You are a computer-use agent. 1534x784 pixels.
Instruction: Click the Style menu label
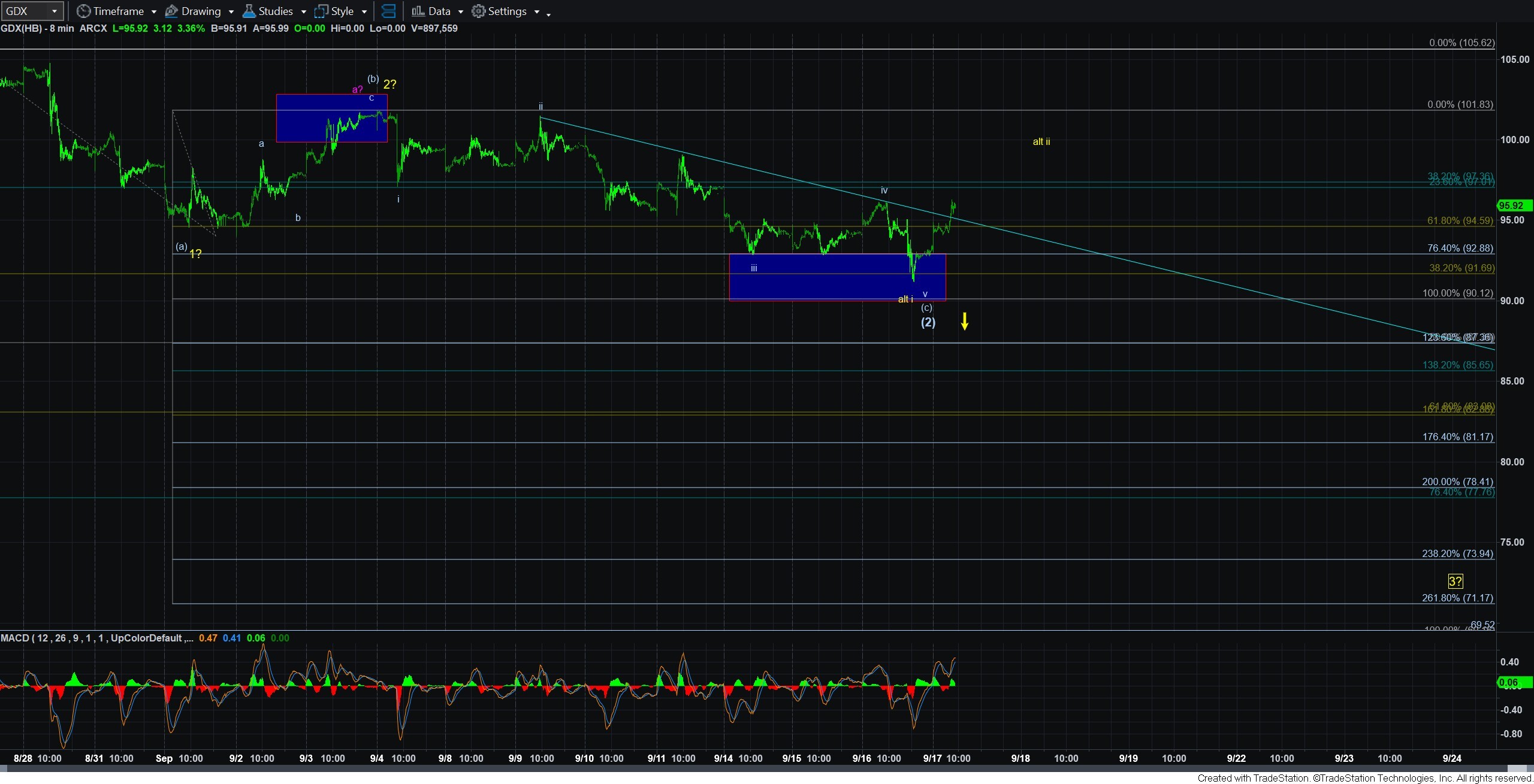[x=342, y=11]
